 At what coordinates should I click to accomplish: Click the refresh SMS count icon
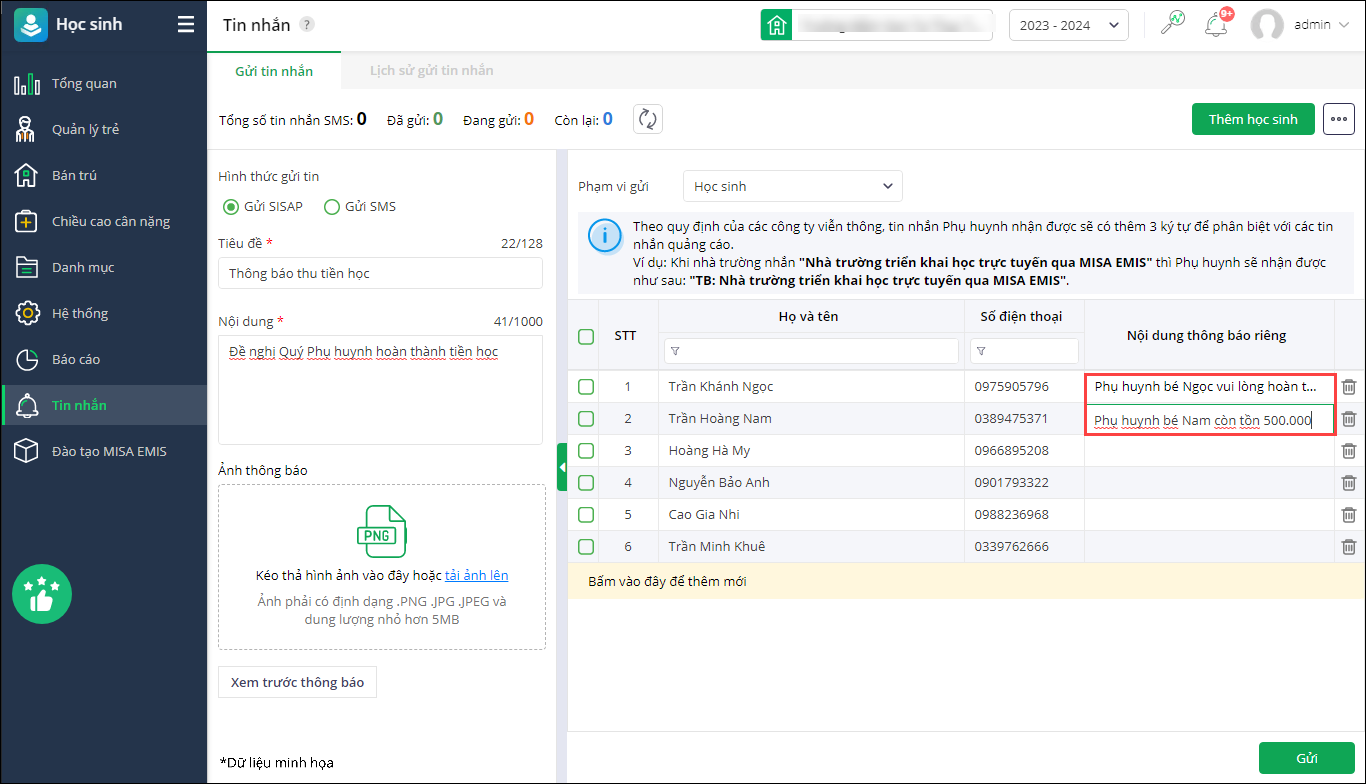(x=648, y=119)
